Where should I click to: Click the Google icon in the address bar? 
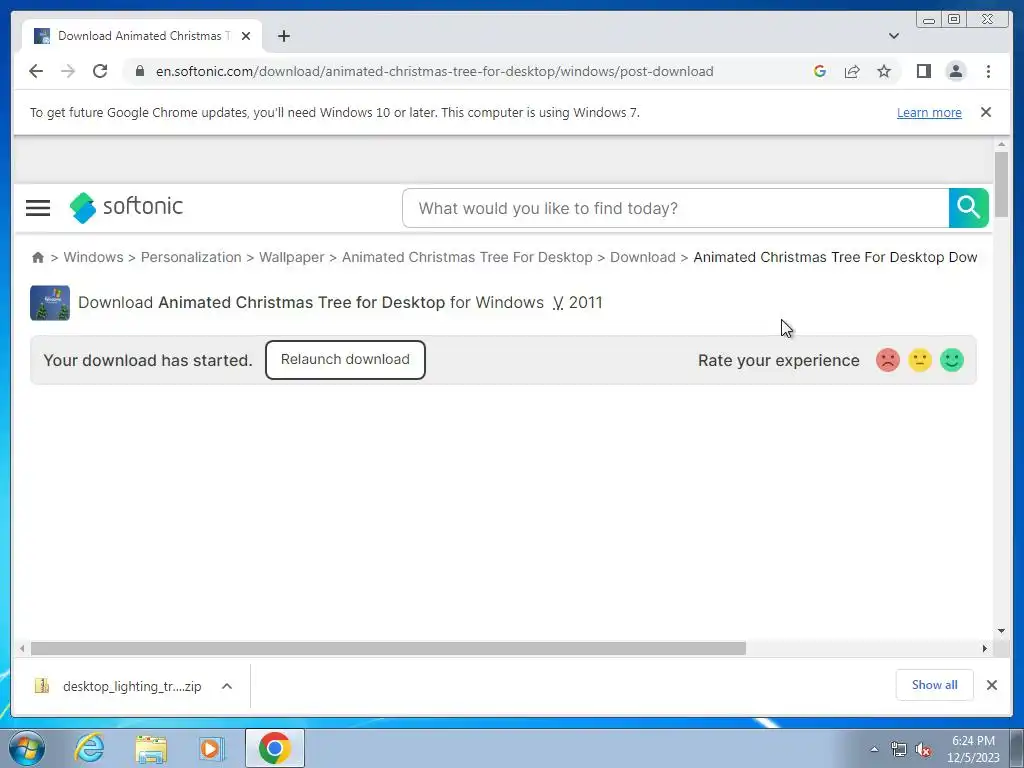click(x=820, y=71)
